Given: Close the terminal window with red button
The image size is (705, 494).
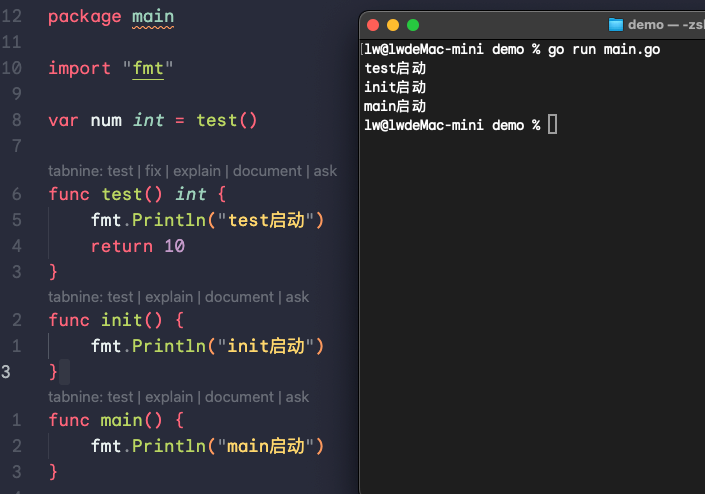Looking at the screenshot, I should [x=373, y=25].
